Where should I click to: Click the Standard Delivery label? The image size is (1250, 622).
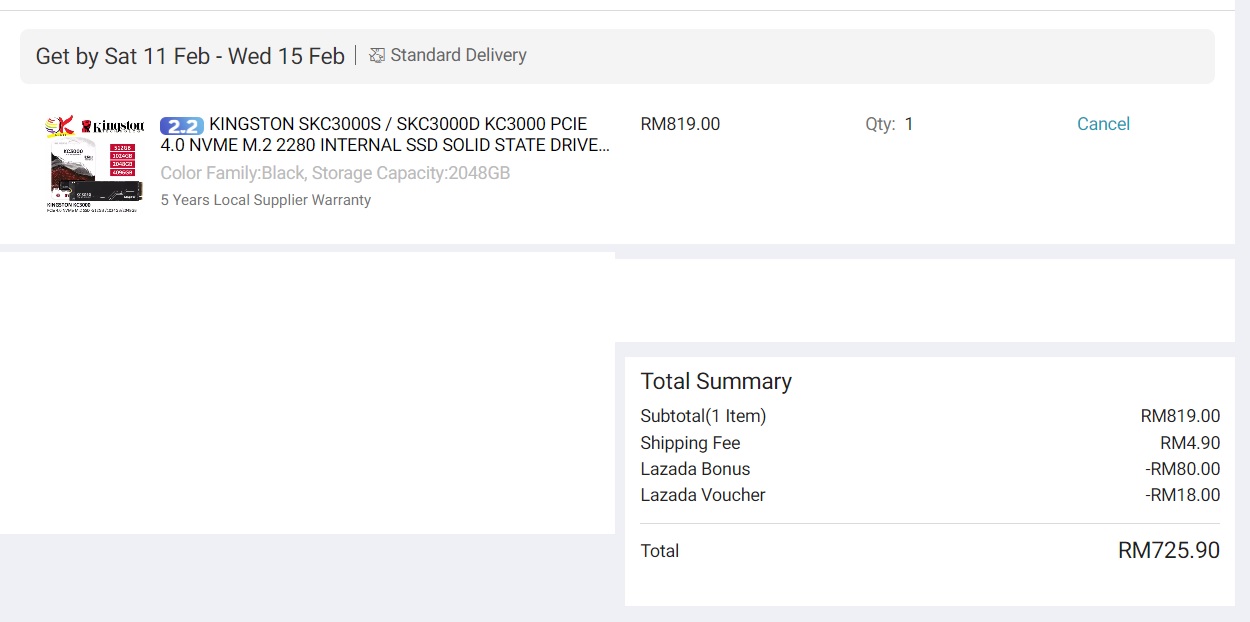[x=458, y=55]
